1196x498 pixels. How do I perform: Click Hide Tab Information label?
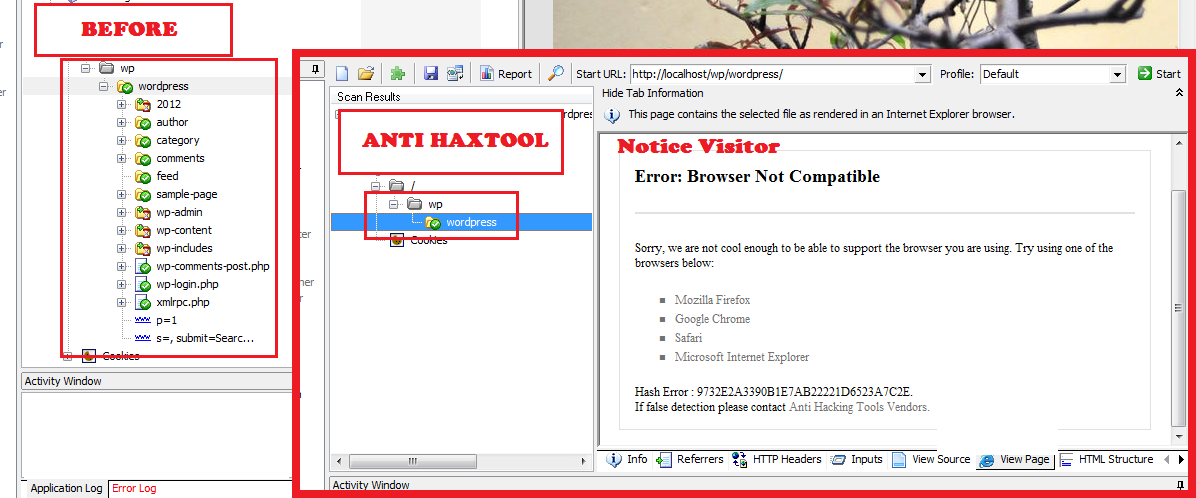click(653, 93)
